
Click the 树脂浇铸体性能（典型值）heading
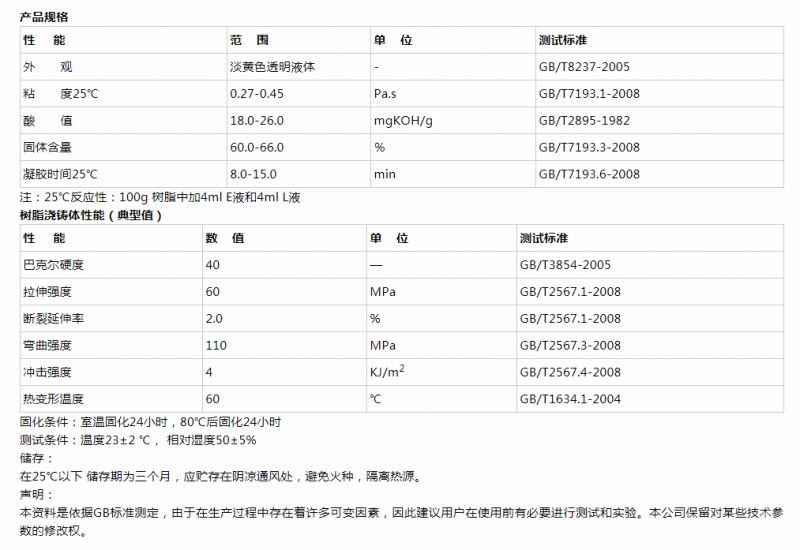pyautogui.click(x=91, y=215)
